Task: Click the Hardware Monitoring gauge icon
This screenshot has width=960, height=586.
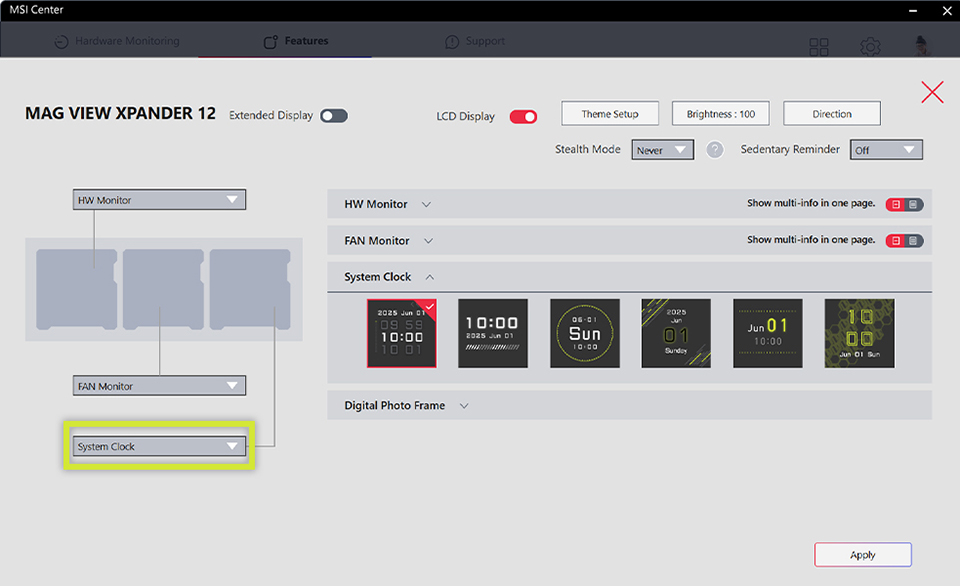Action: coord(61,42)
